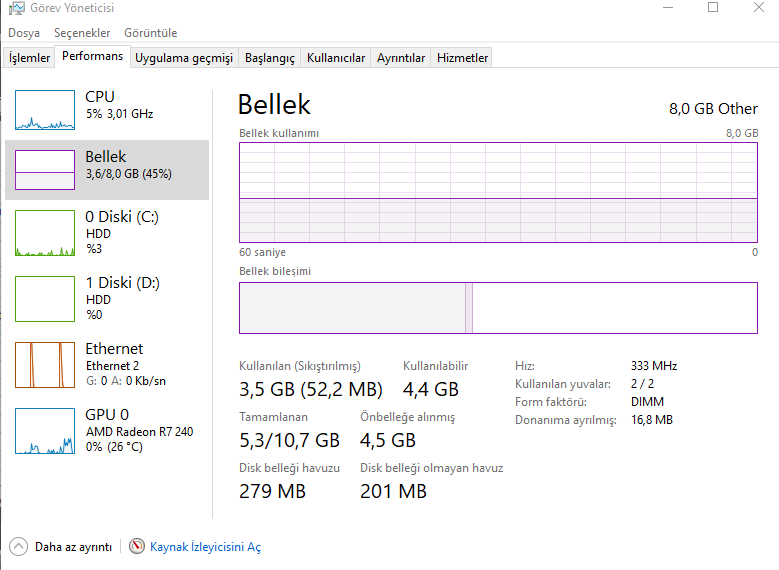
Task: Open the Kaynak İzleyicisini Aç link
Action: [x=205, y=547]
